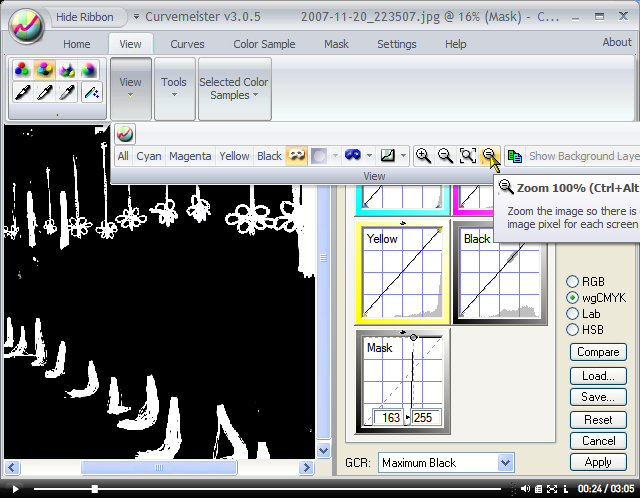This screenshot has width=640, height=498.
Task: Show the Black channel
Action: click(x=269, y=156)
